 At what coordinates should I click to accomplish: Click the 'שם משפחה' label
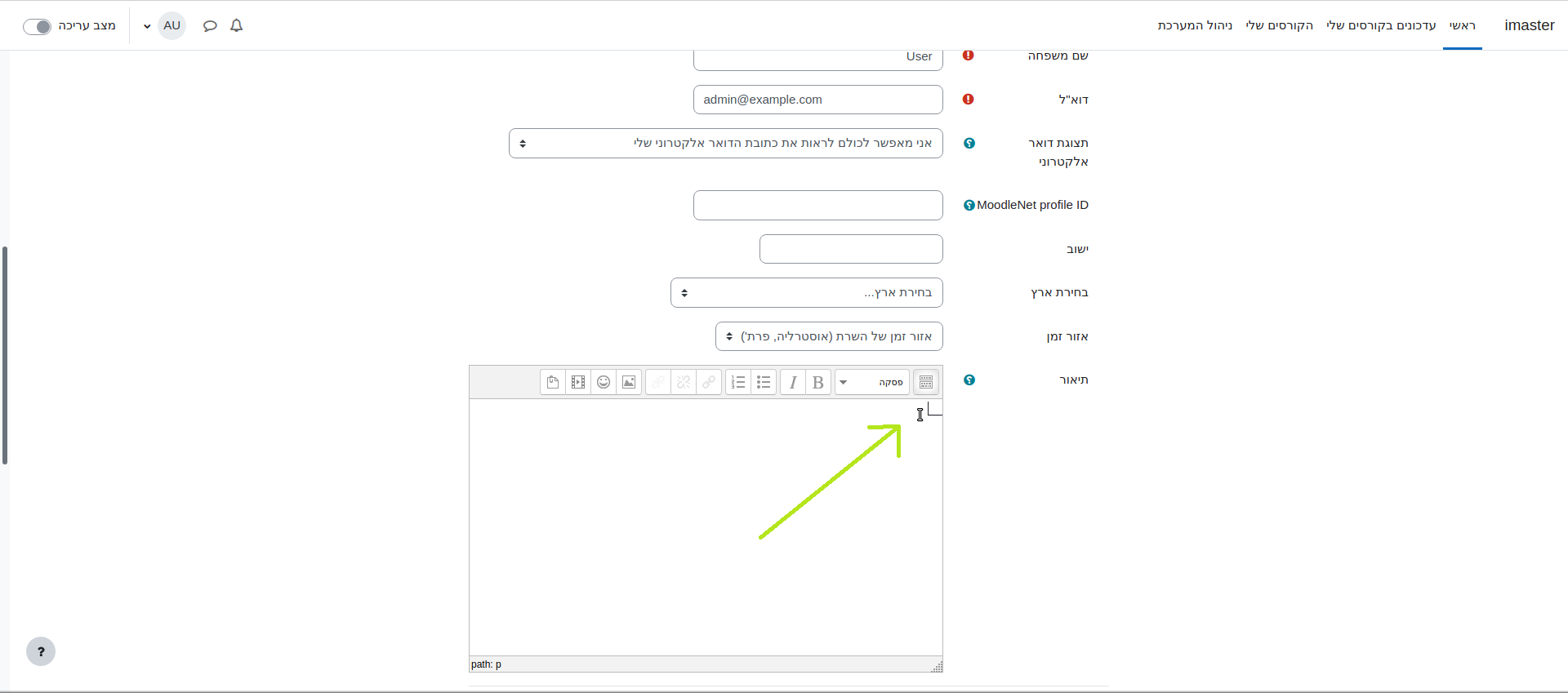click(1058, 56)
